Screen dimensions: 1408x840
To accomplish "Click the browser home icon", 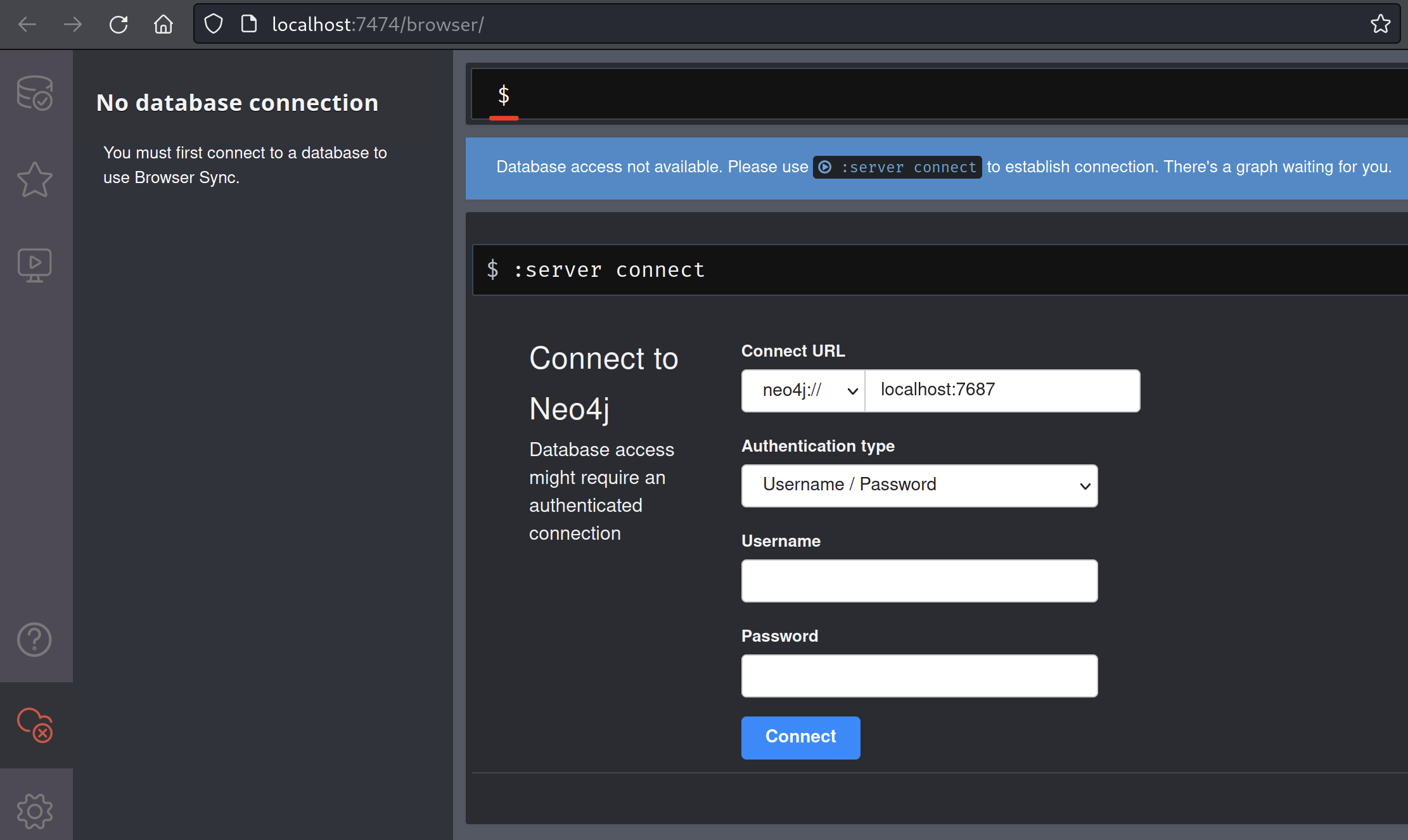I will pos(163,25).
